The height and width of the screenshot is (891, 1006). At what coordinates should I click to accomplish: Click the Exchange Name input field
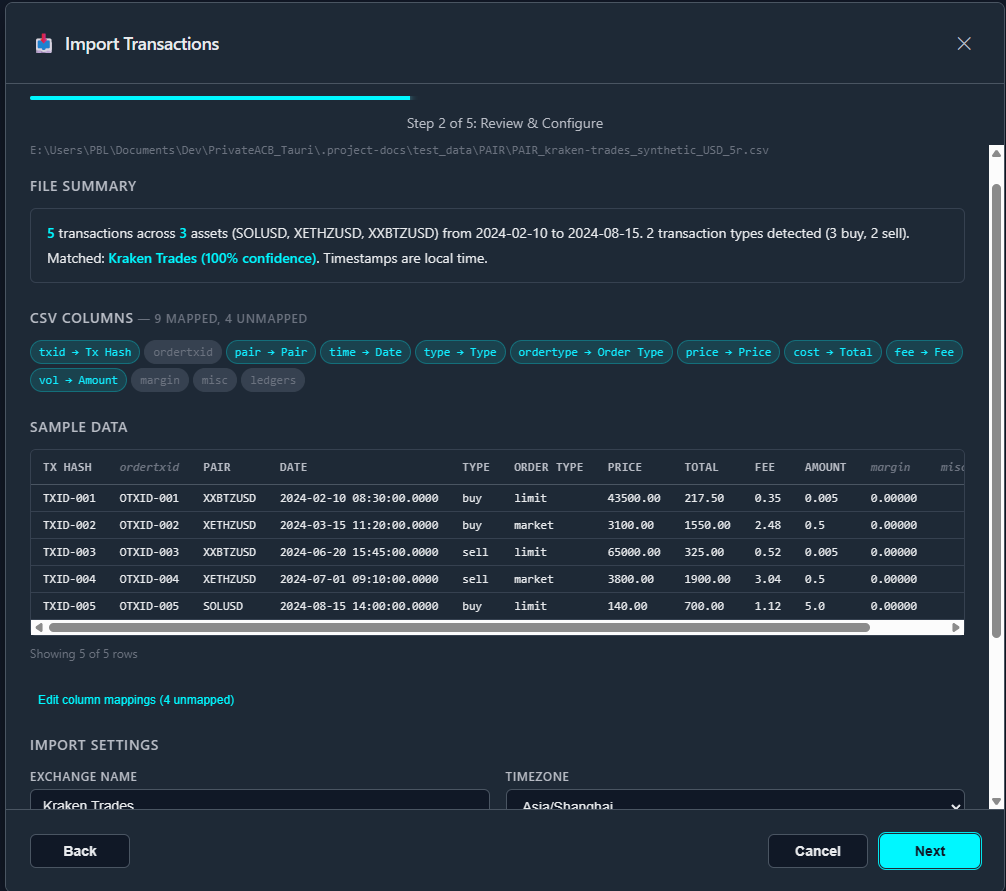tap(259, 801)
